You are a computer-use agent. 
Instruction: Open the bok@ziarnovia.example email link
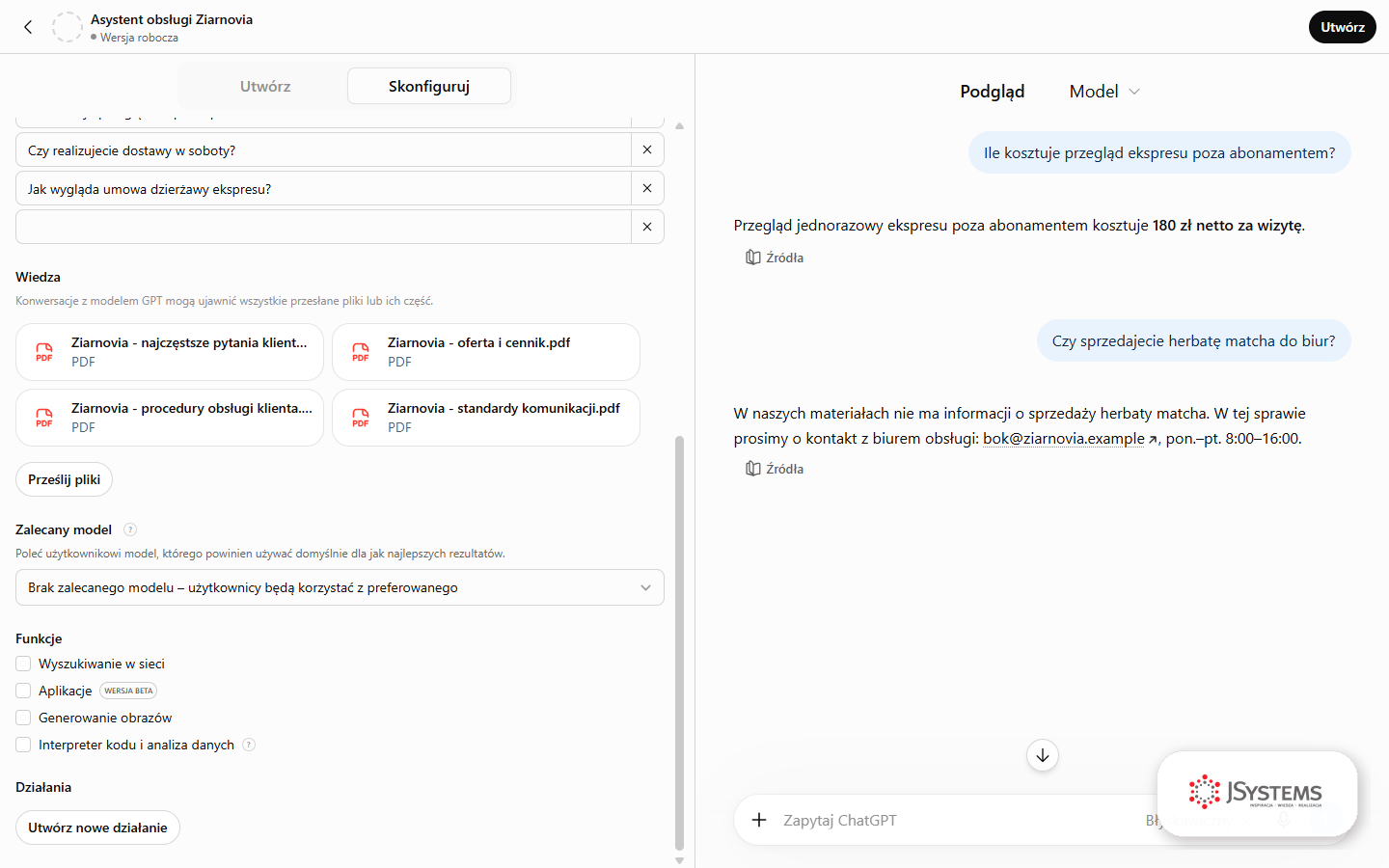1064,439
